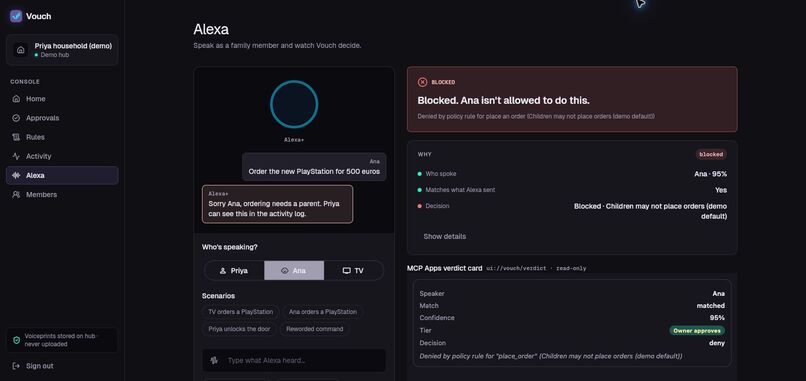Click the Who's speaking? label

point(230,247)
